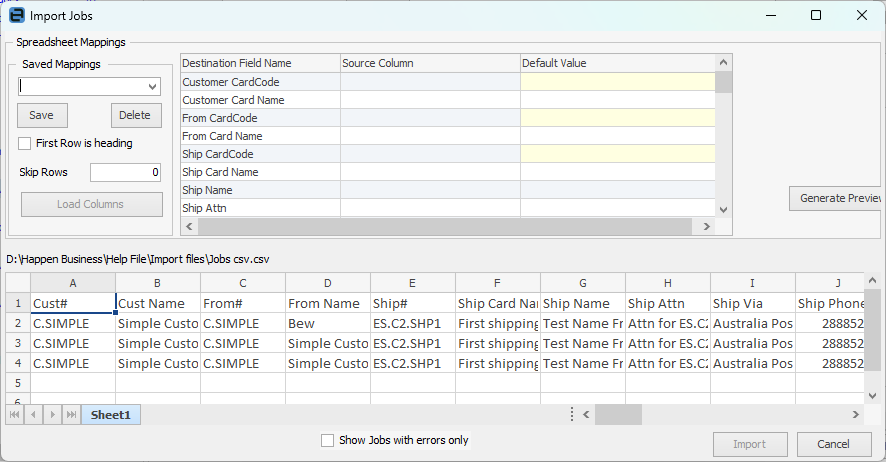Click the Generate Preview button
Image resolution: width=886 pixels, height=462 pixels.
pos(837,198)
